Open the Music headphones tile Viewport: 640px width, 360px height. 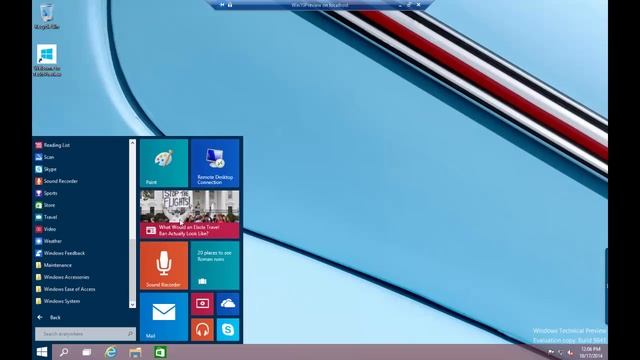click(202, 329)
